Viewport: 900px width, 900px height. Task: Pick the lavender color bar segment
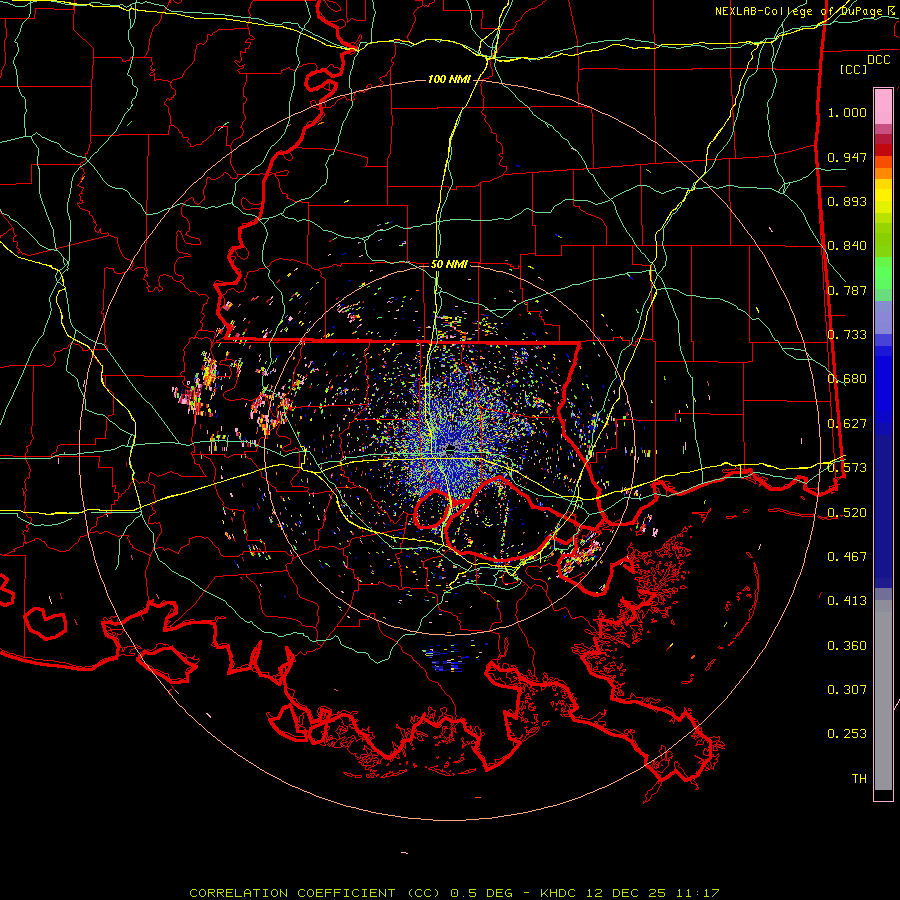883,318
